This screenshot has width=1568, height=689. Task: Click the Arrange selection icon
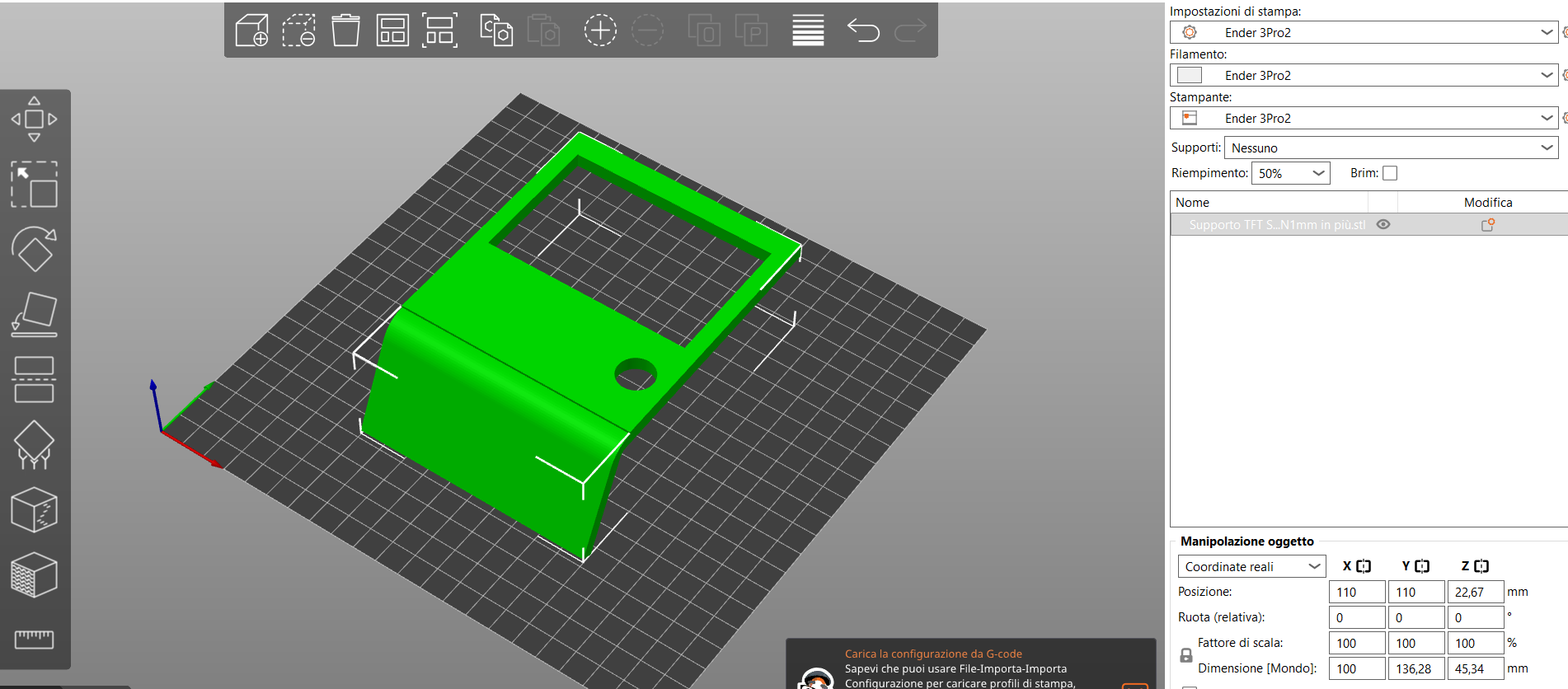pos(439,30)
